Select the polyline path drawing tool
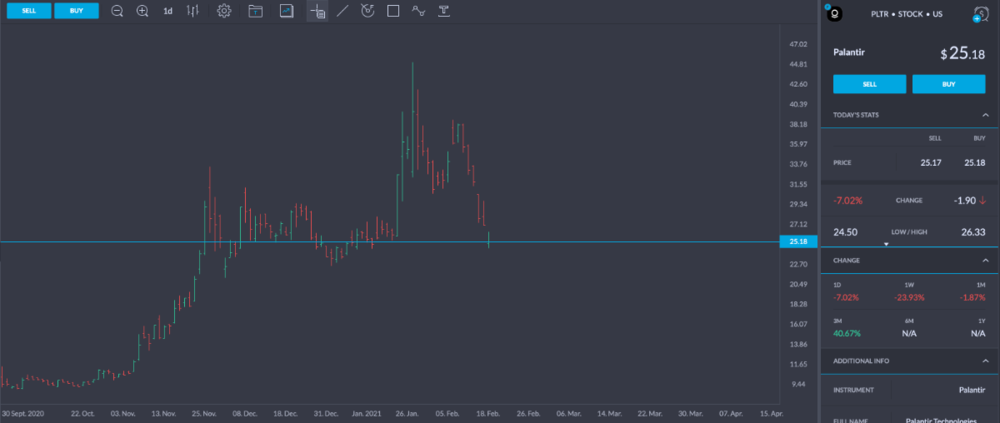 pos(418,11)
